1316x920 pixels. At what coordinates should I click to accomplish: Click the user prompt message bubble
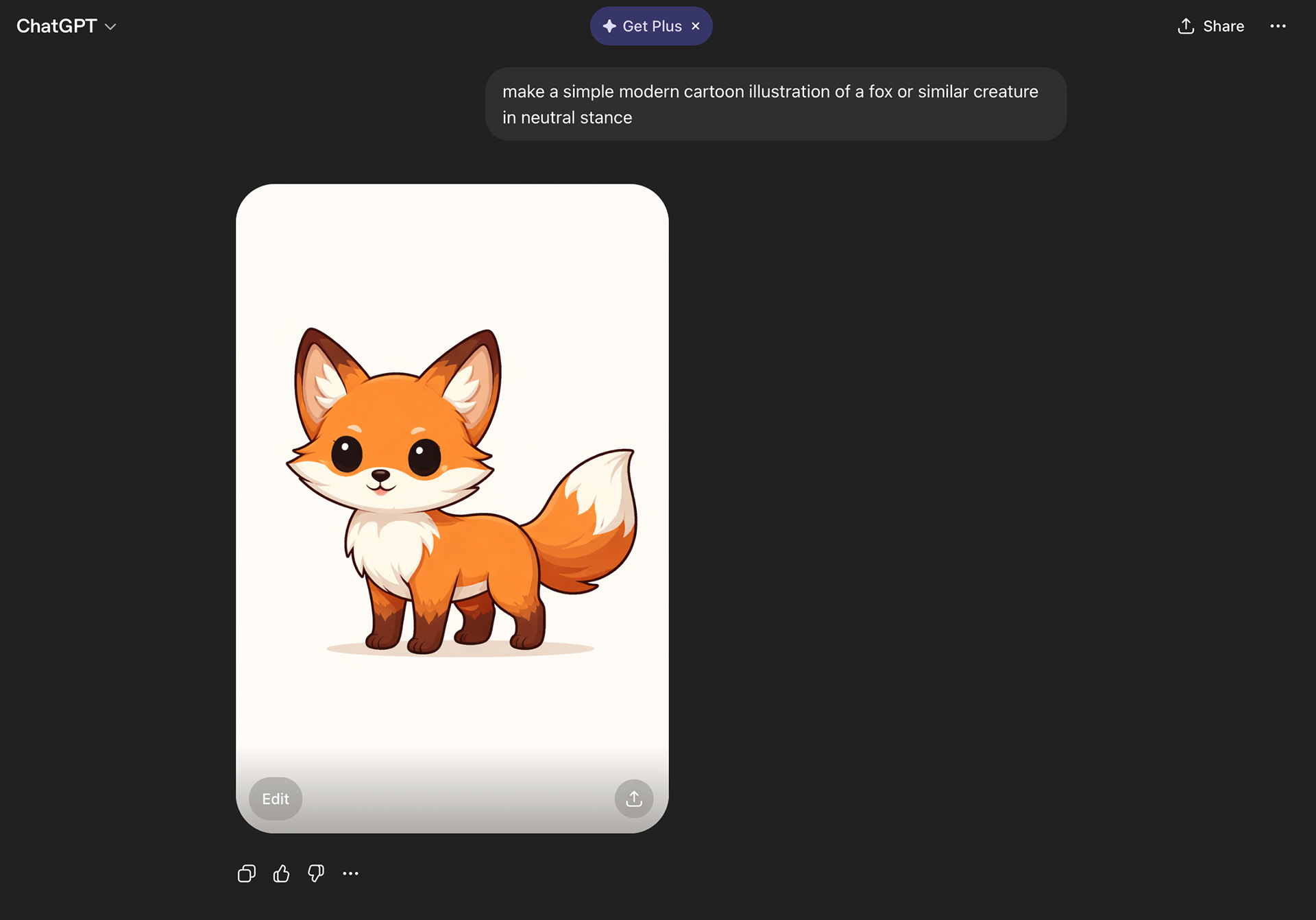click(775, 104)
